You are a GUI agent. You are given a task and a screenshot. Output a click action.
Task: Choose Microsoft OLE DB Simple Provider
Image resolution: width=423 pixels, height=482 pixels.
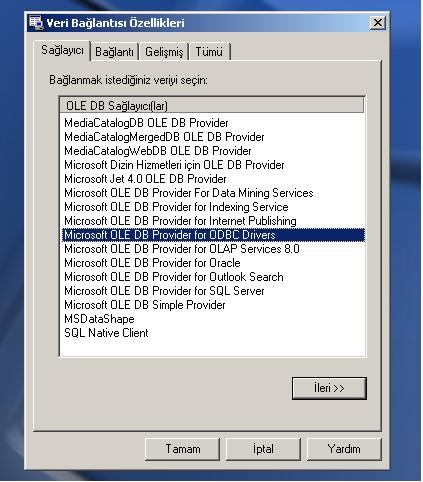[145, 305]
